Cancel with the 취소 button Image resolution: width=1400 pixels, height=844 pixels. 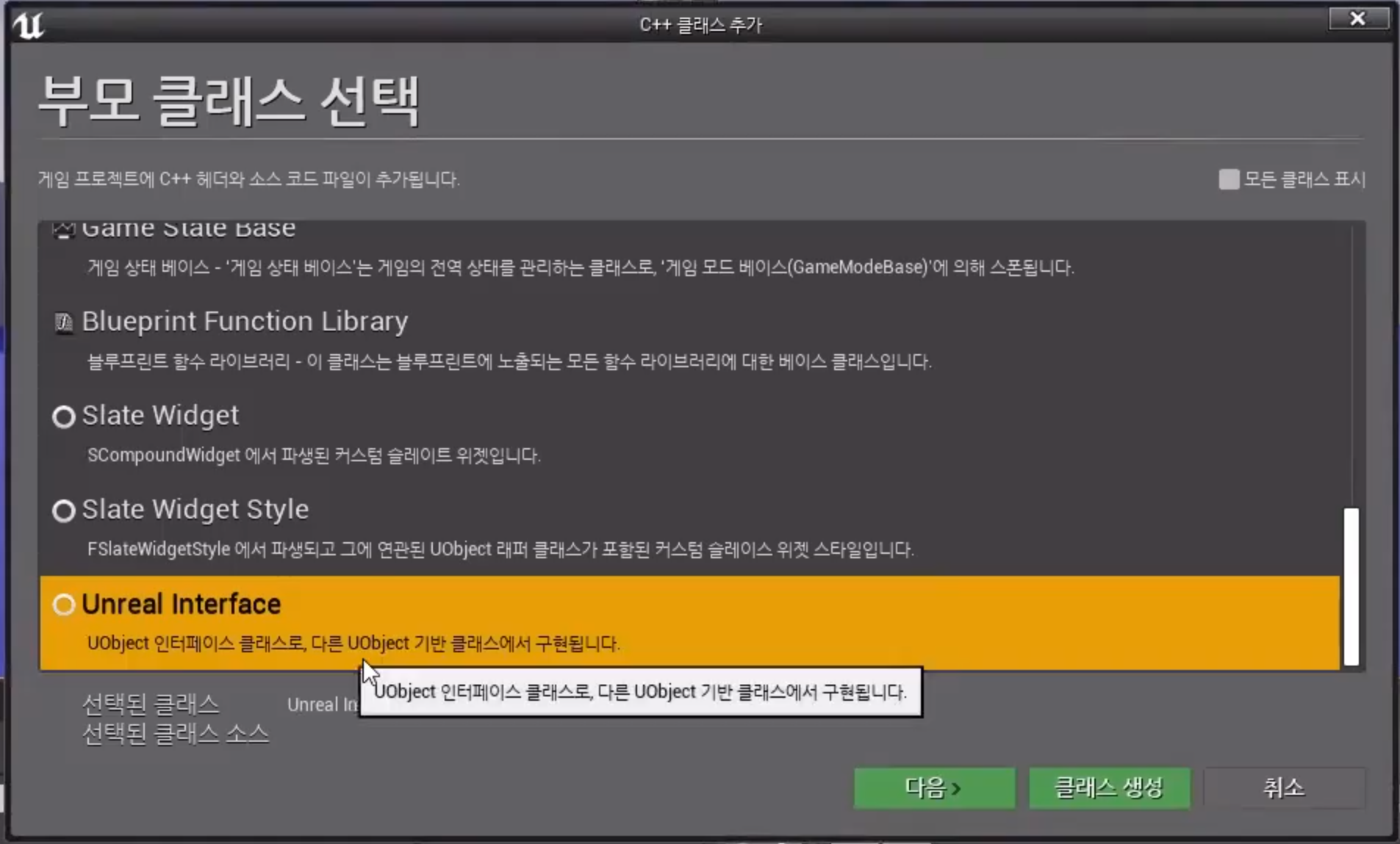pos(1284,787)
